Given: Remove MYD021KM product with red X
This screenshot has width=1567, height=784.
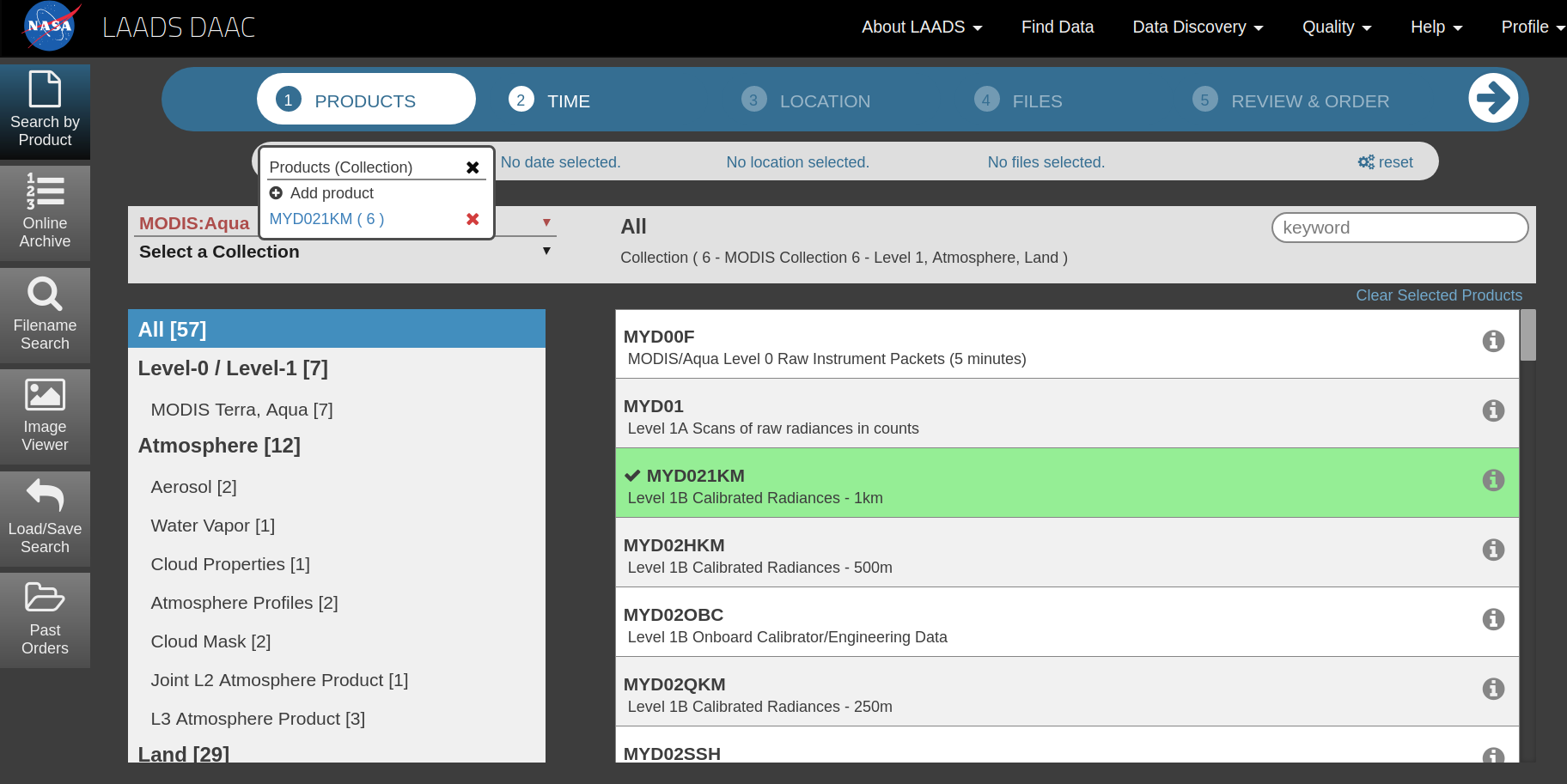Looking at the screenshot, I should (473, 219).
